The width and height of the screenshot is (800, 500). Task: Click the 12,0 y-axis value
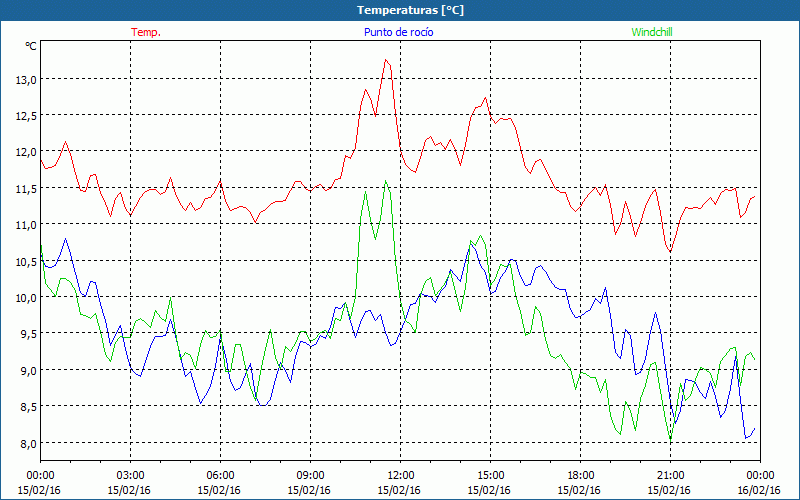pos(28,152)
